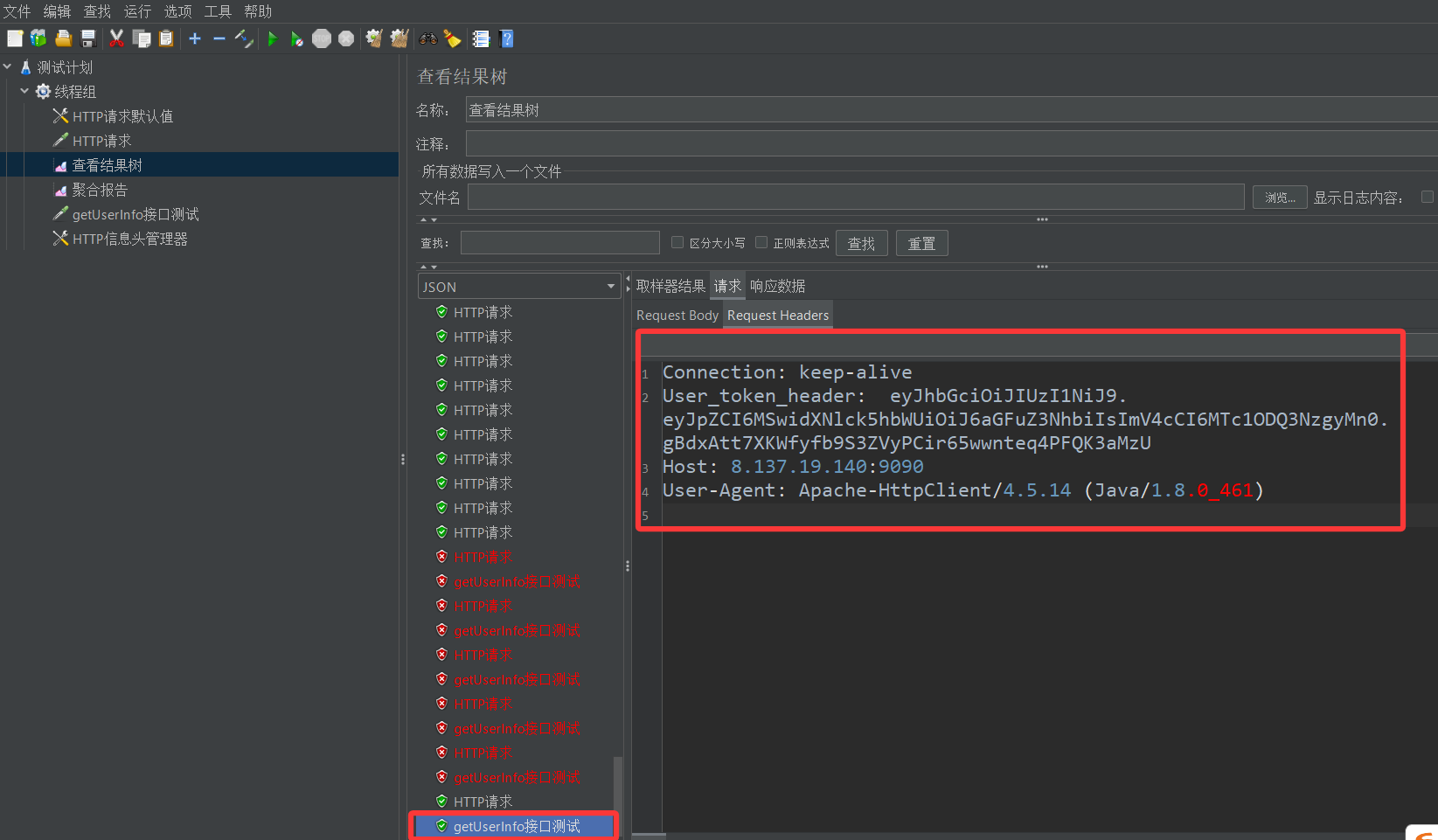Open the 查找 menu
This screenshot has width=1438, height=840.
tap(97, 11)
